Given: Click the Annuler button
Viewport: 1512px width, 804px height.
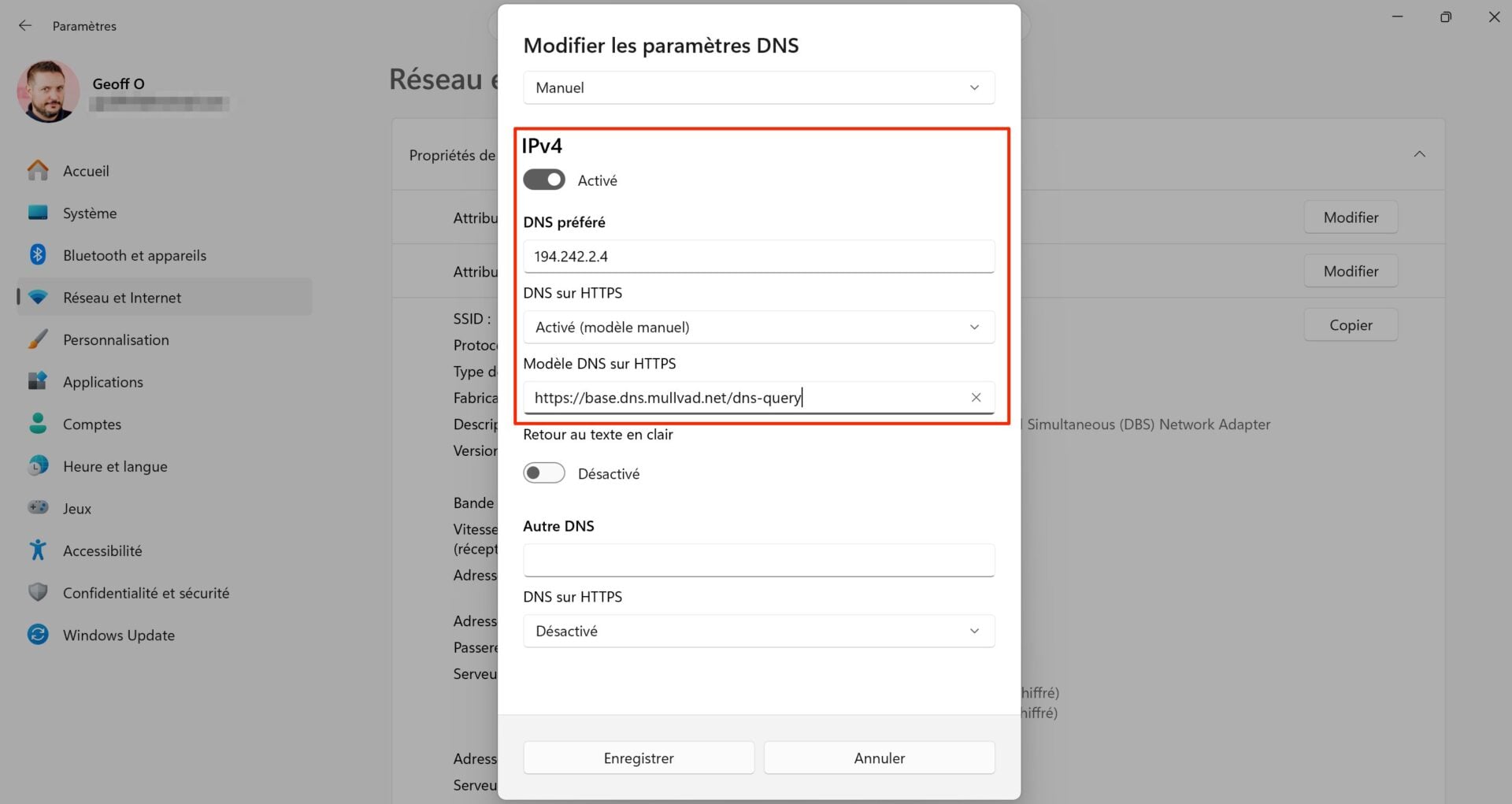Looking at the screenshot, I should tap(879, 758).
